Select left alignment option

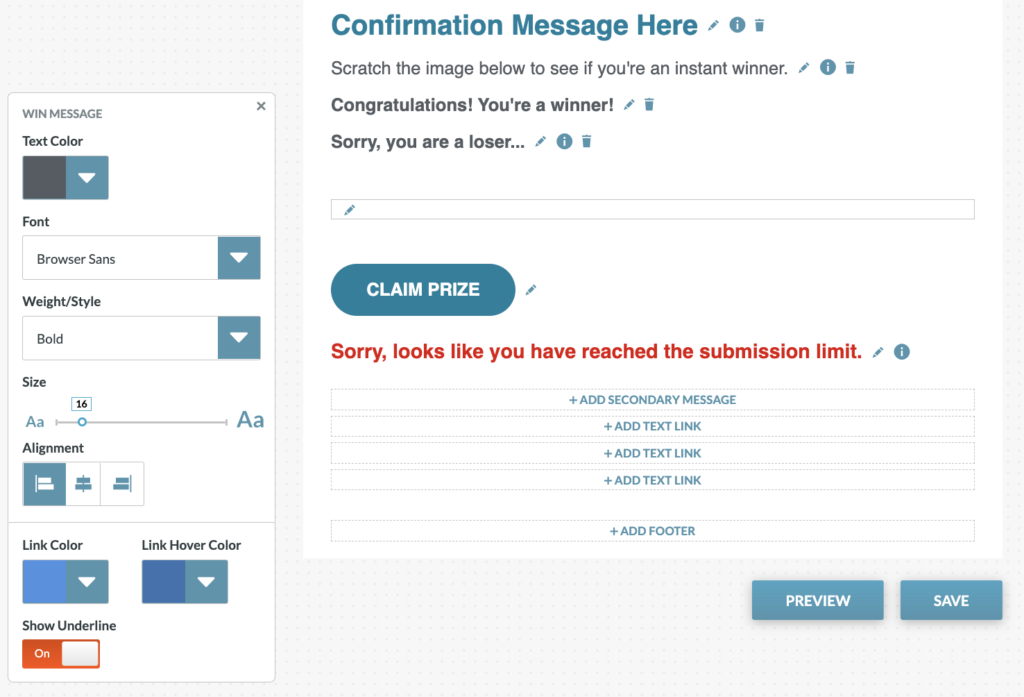tap(45, 484)
